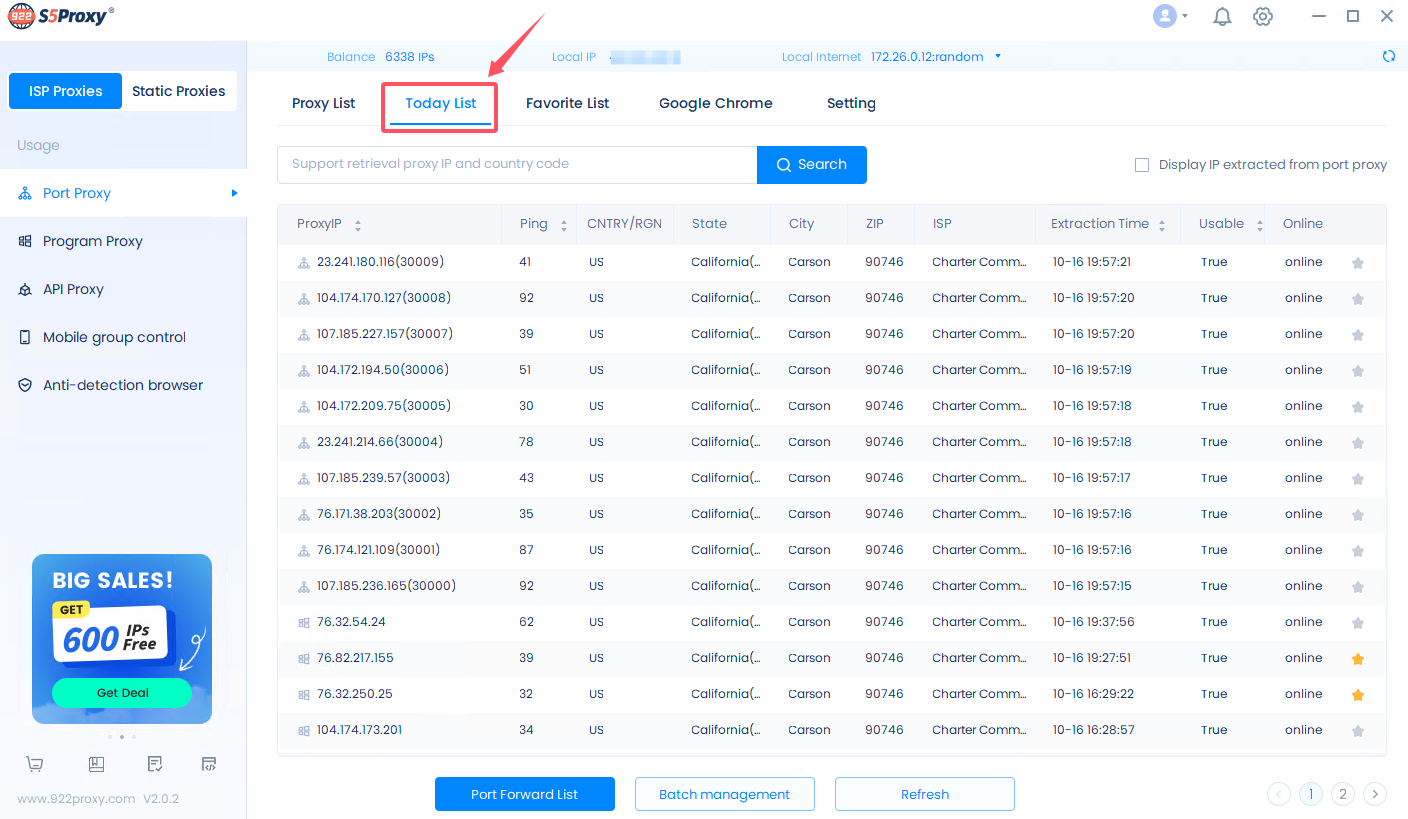Go to page 2

tap(1343, 794)
